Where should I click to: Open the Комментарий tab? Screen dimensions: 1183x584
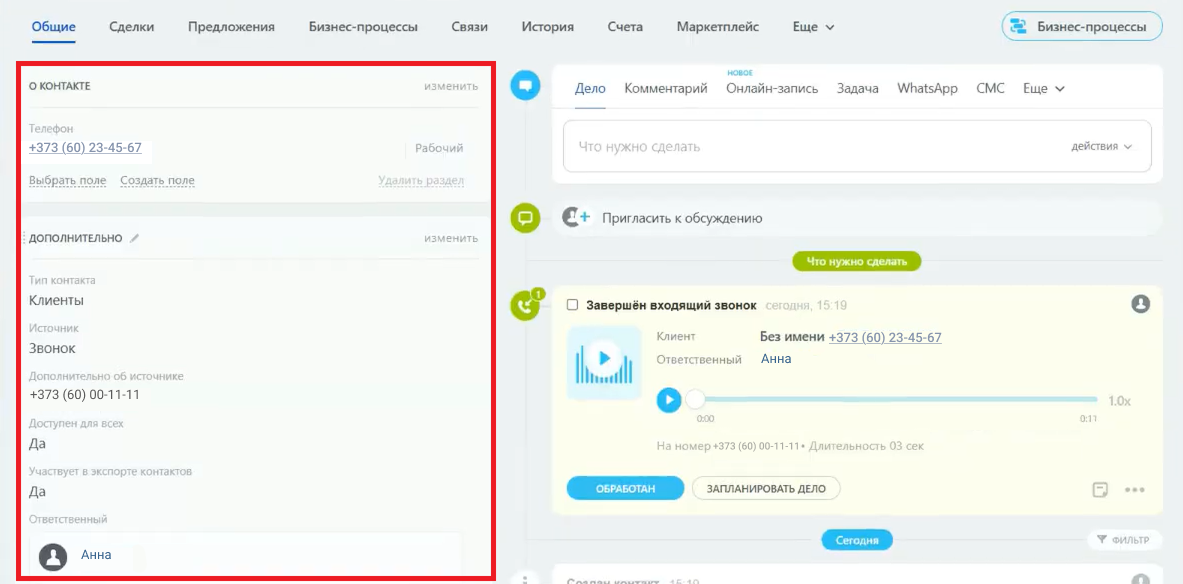[x=665, y=88]
